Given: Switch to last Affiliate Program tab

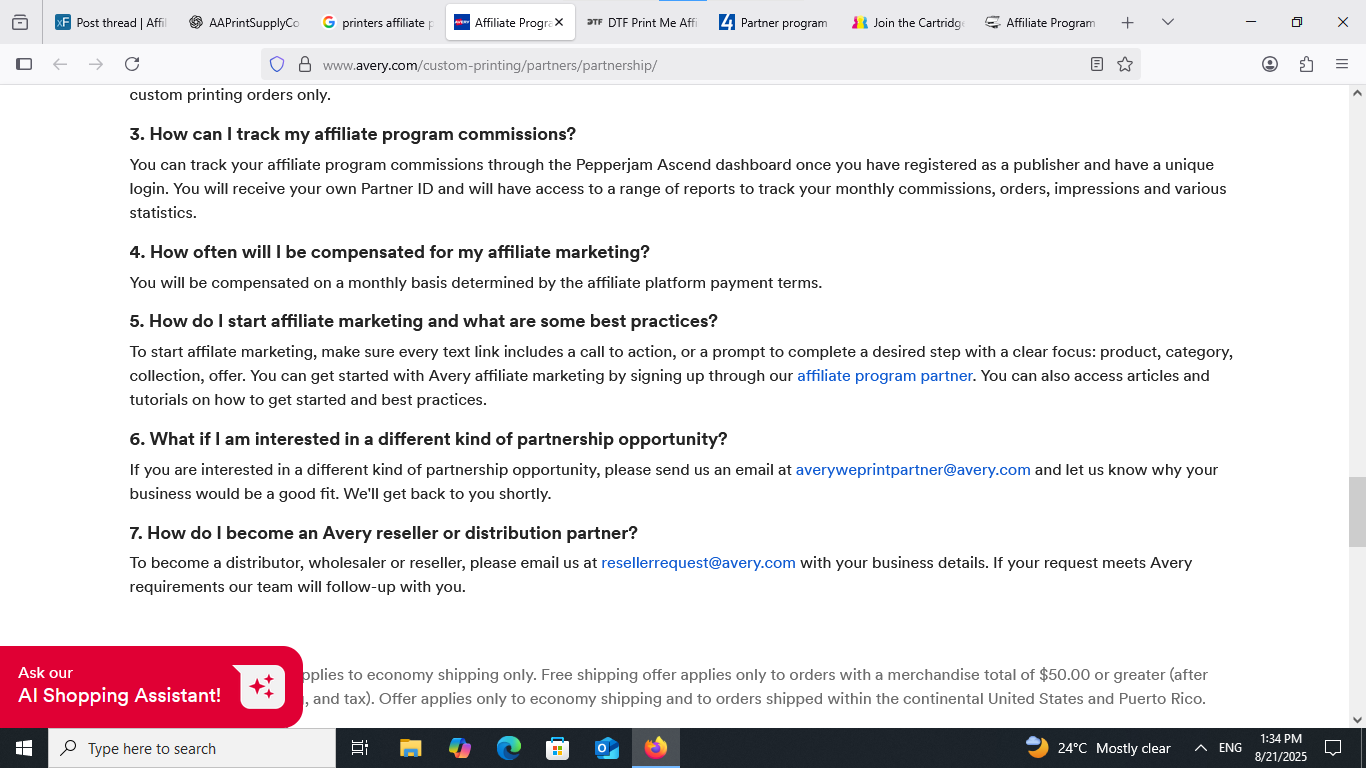Looking at the screenshot, I should [1041, 22].
